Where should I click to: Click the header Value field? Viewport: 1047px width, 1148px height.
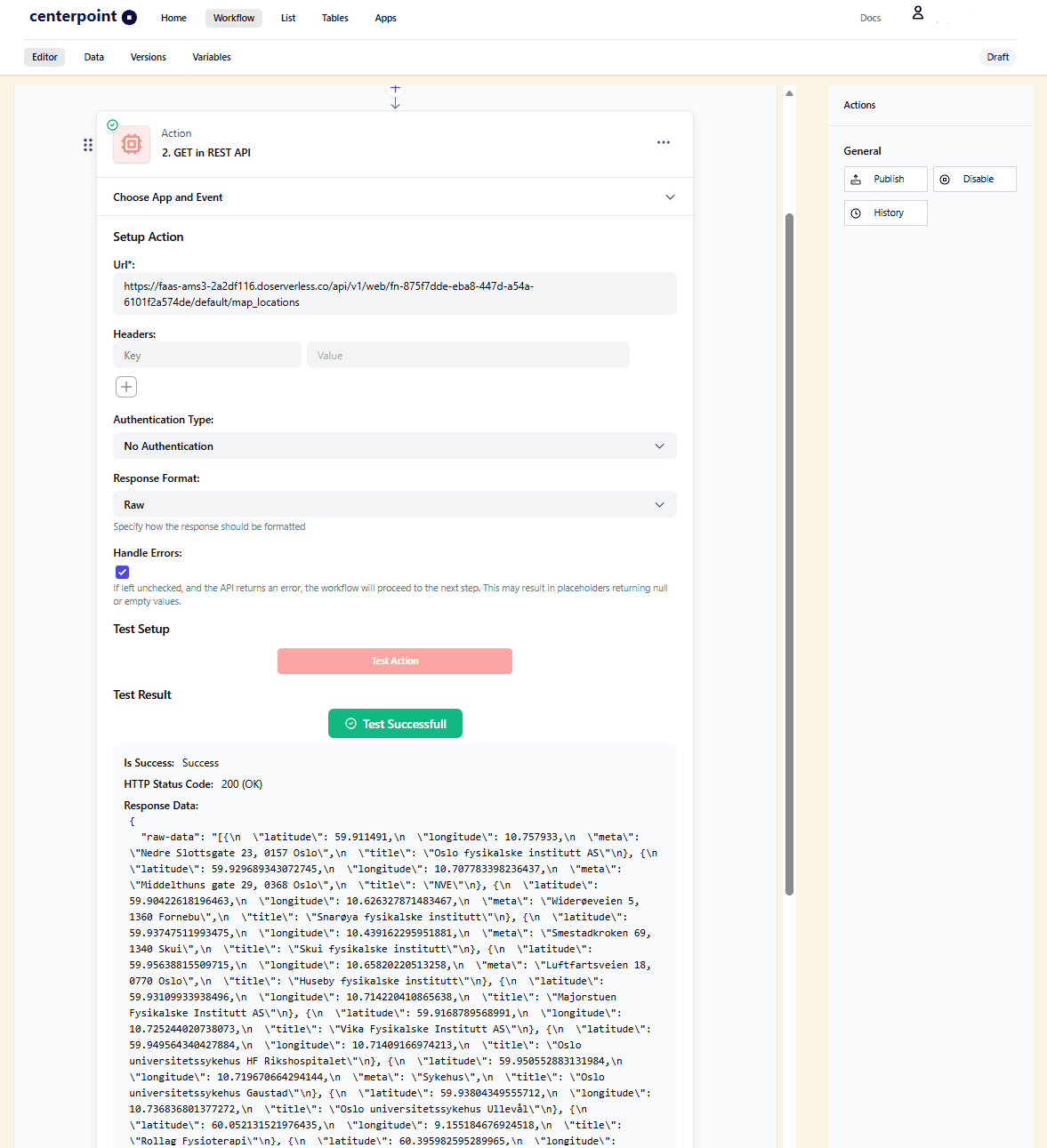468,355
